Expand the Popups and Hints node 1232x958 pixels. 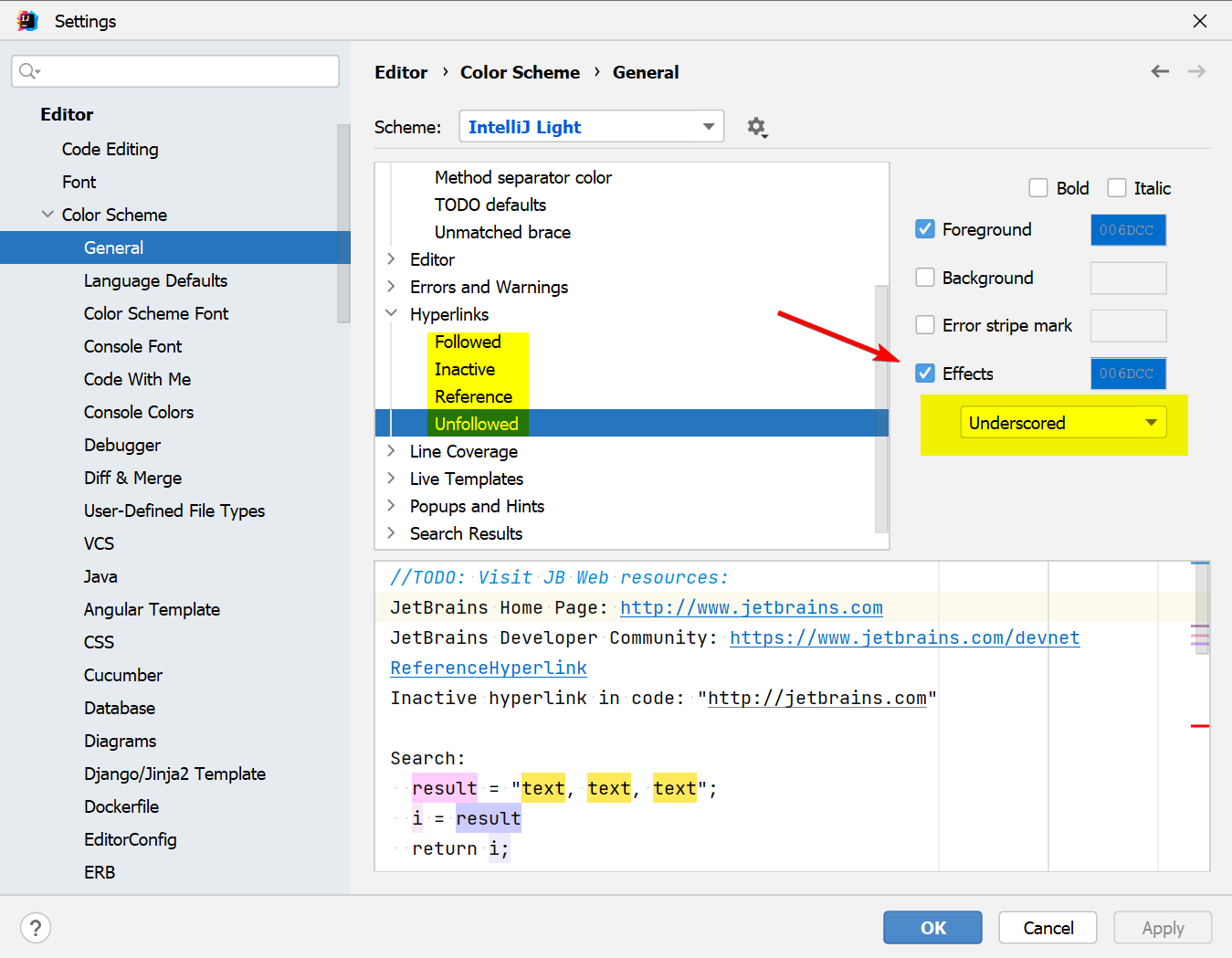(392, 506)
